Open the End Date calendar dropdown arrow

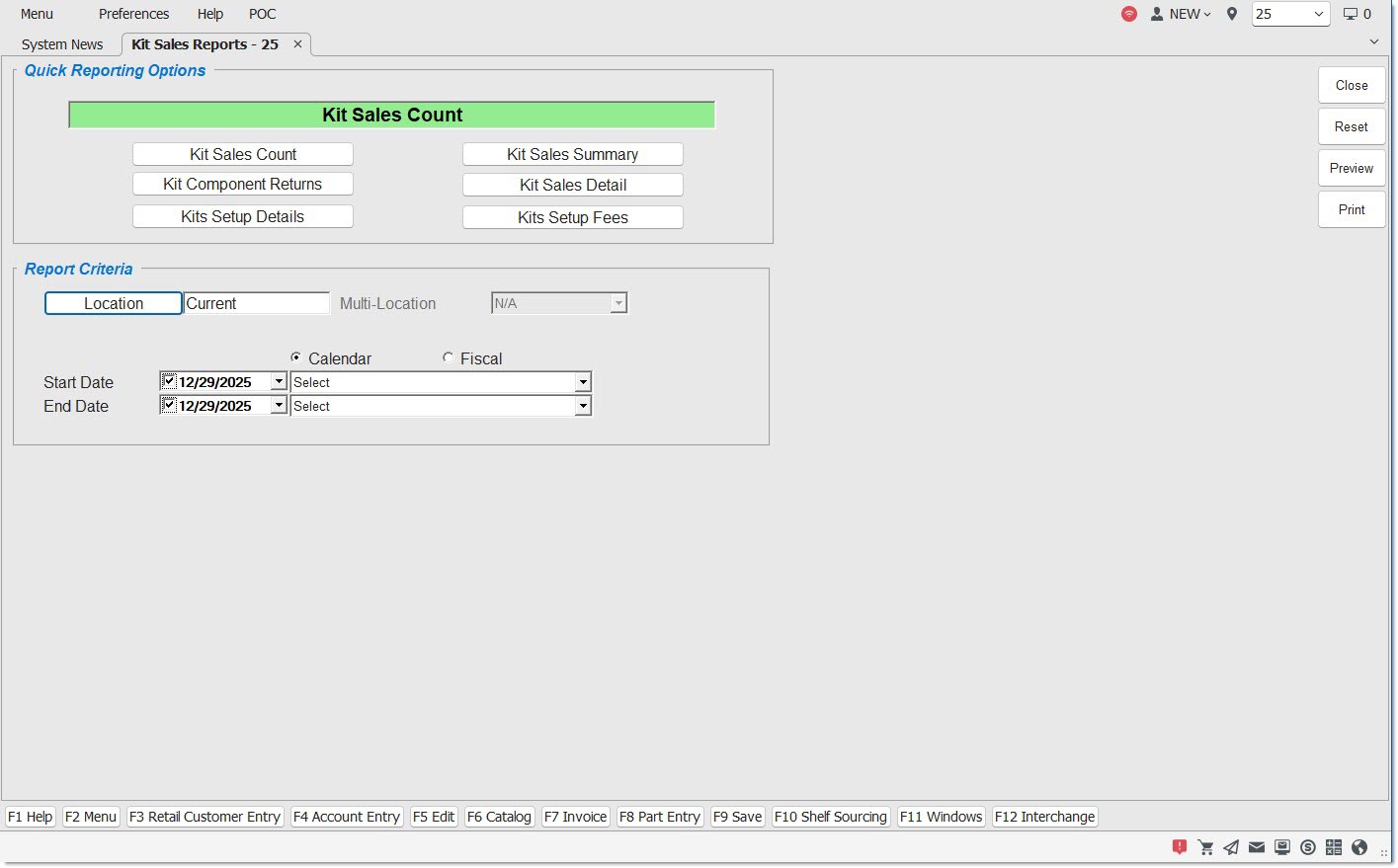coord(279,406)
